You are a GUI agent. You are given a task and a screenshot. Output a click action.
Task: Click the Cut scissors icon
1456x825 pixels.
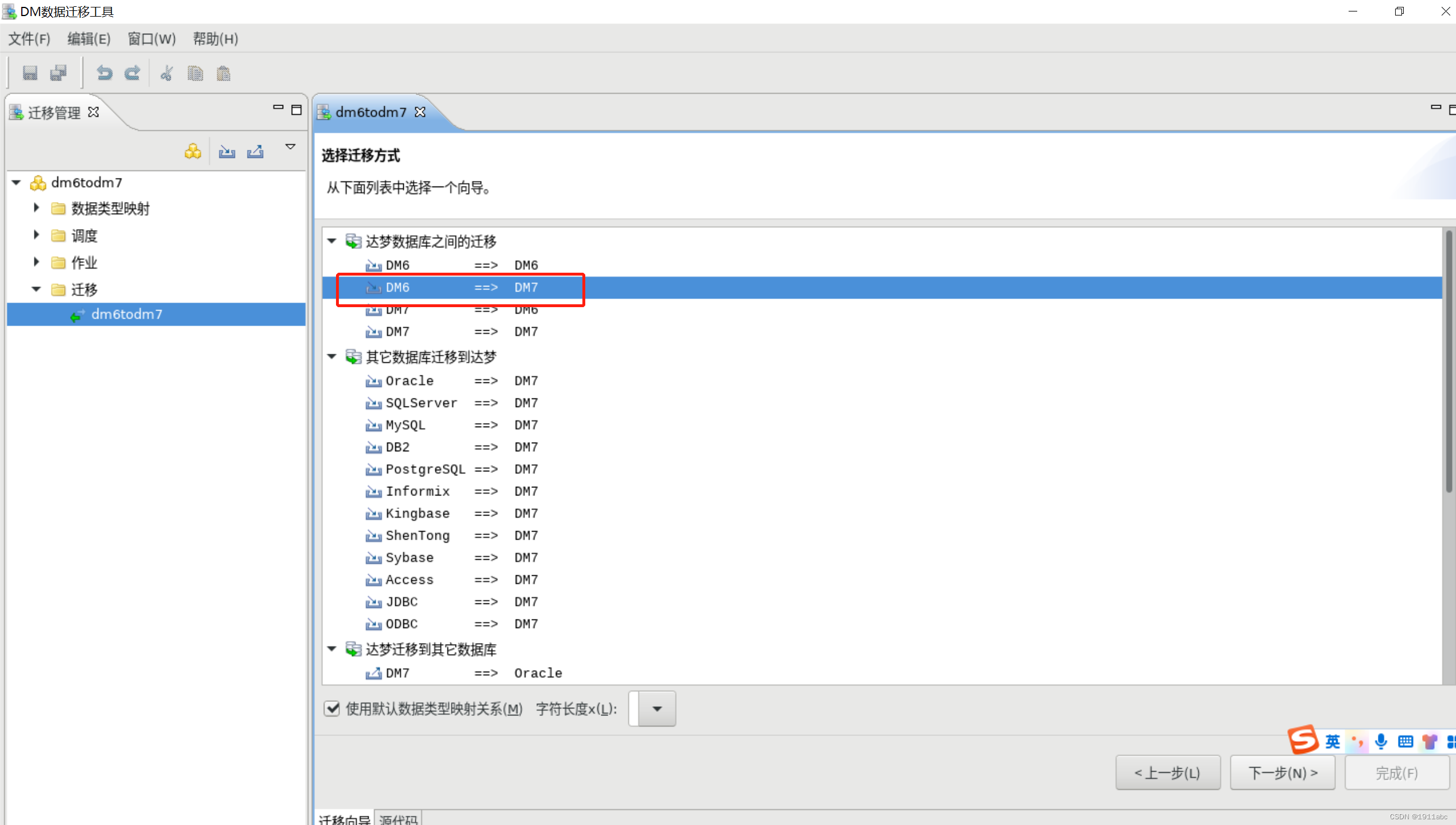pyautogui.click(x=167, y=73)
